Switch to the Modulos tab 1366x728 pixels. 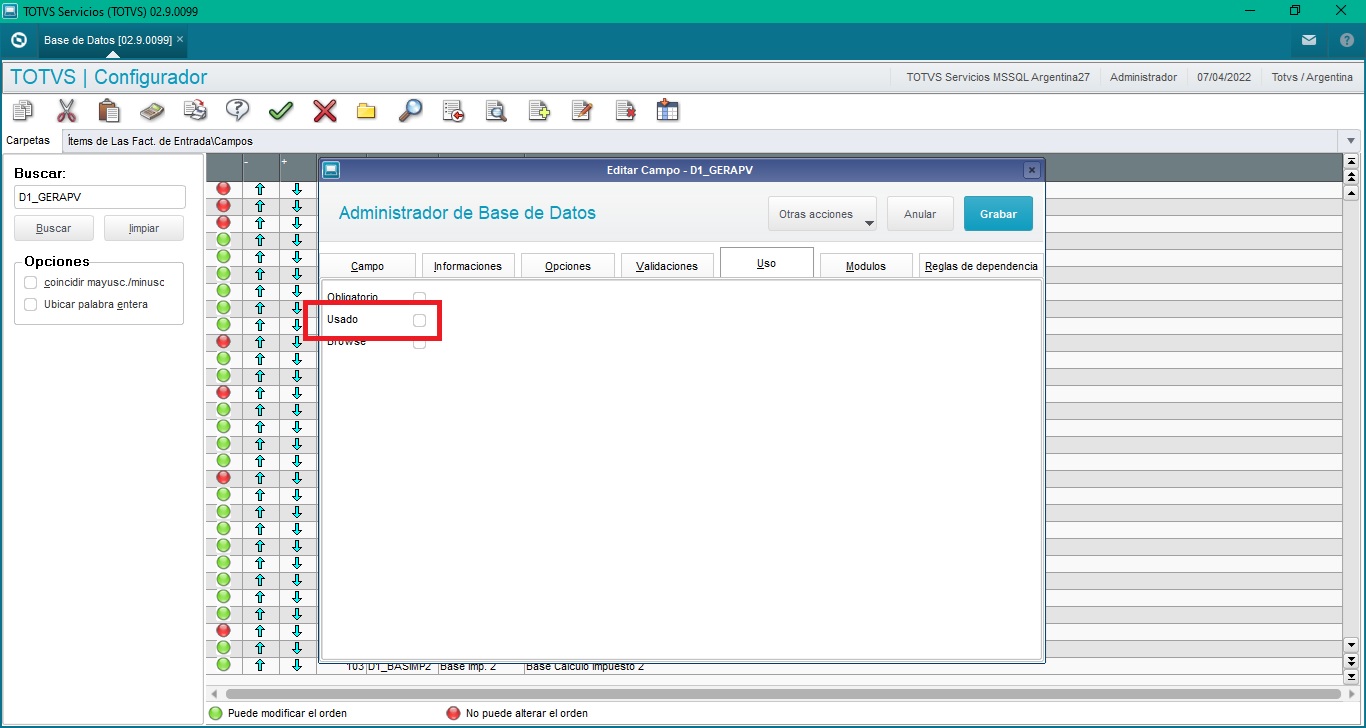coord(866,266)
